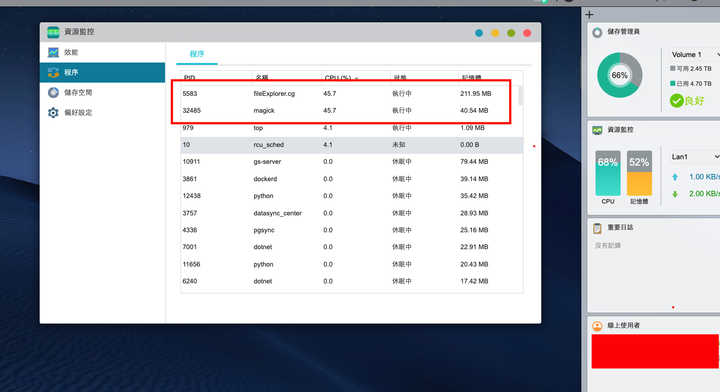Image resolution: width=720 pixels, height=392 pixels.
Task: Sort by the 狀態 status column header
Action: pyautogui.click(x=424, y=77)
